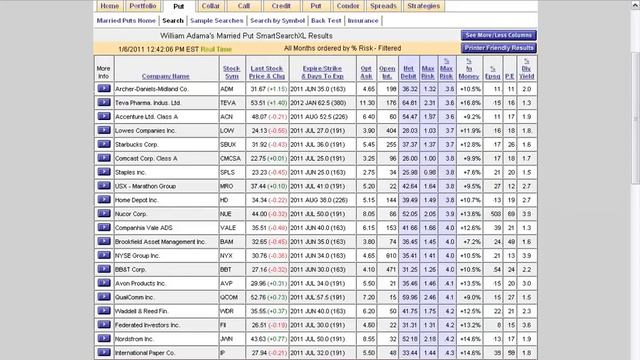Go to the Home tab
Image resolution: width=640 pixels, height=360 pixels.
point(109,6)
